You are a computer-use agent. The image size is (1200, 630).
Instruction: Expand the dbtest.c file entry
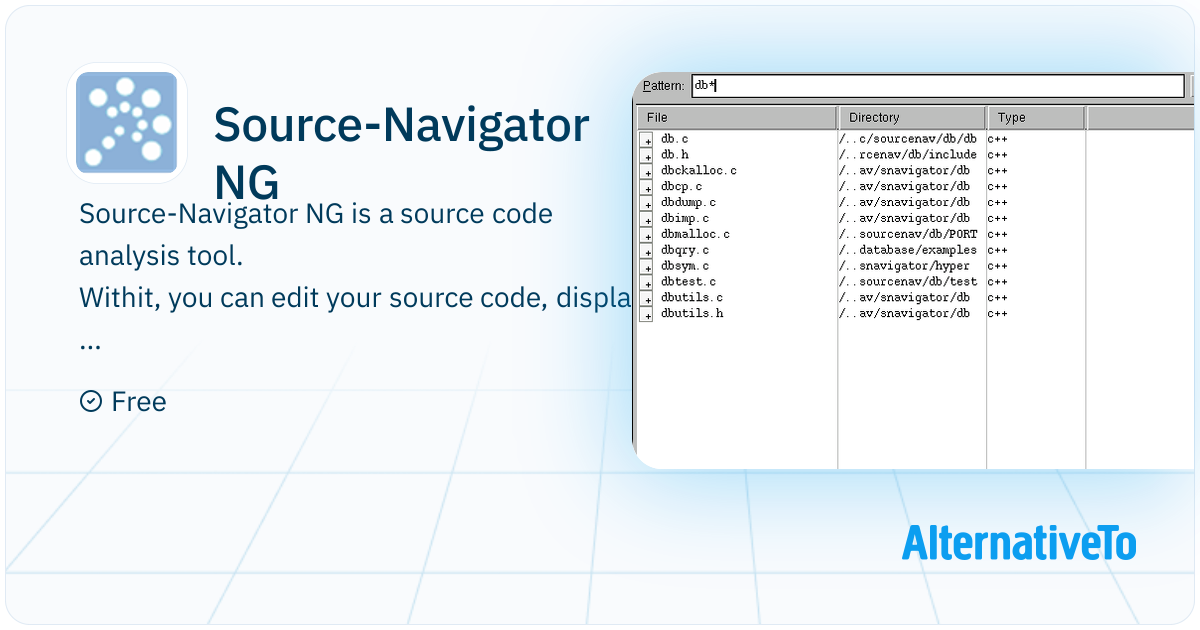point(647,283)
